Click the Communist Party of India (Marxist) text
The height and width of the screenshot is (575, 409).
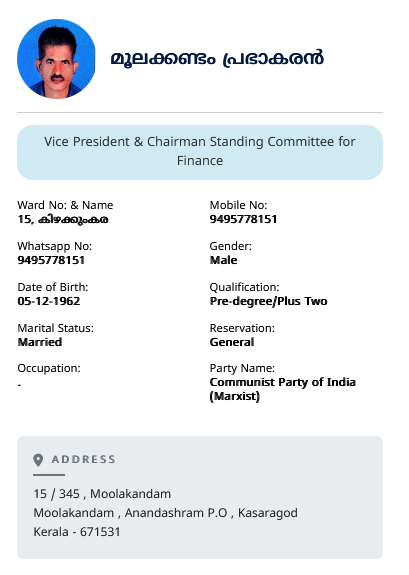click(282, 389)
